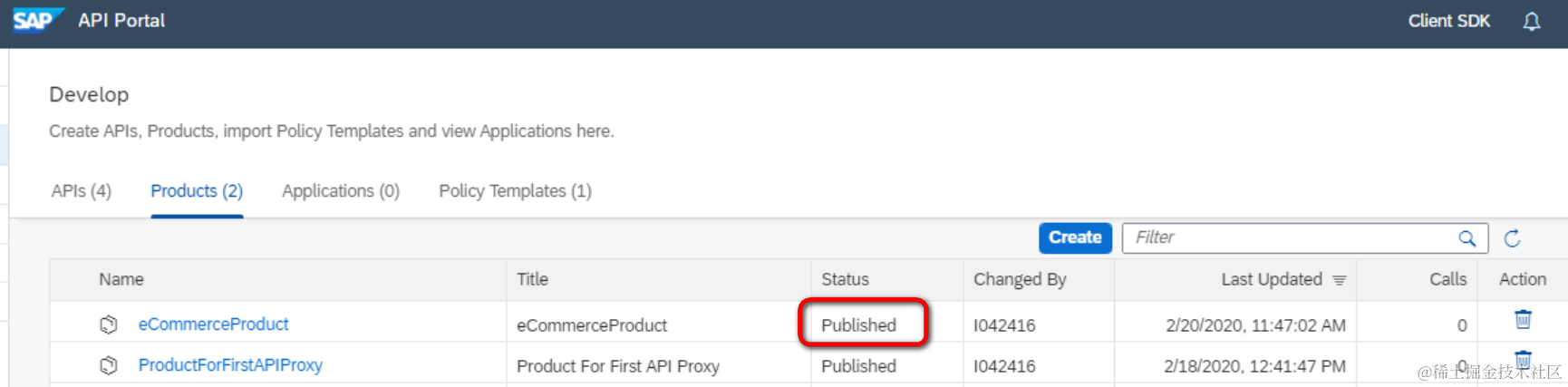Click I042416 in ProductForFirstAPIProxy row

[1004, 366]
